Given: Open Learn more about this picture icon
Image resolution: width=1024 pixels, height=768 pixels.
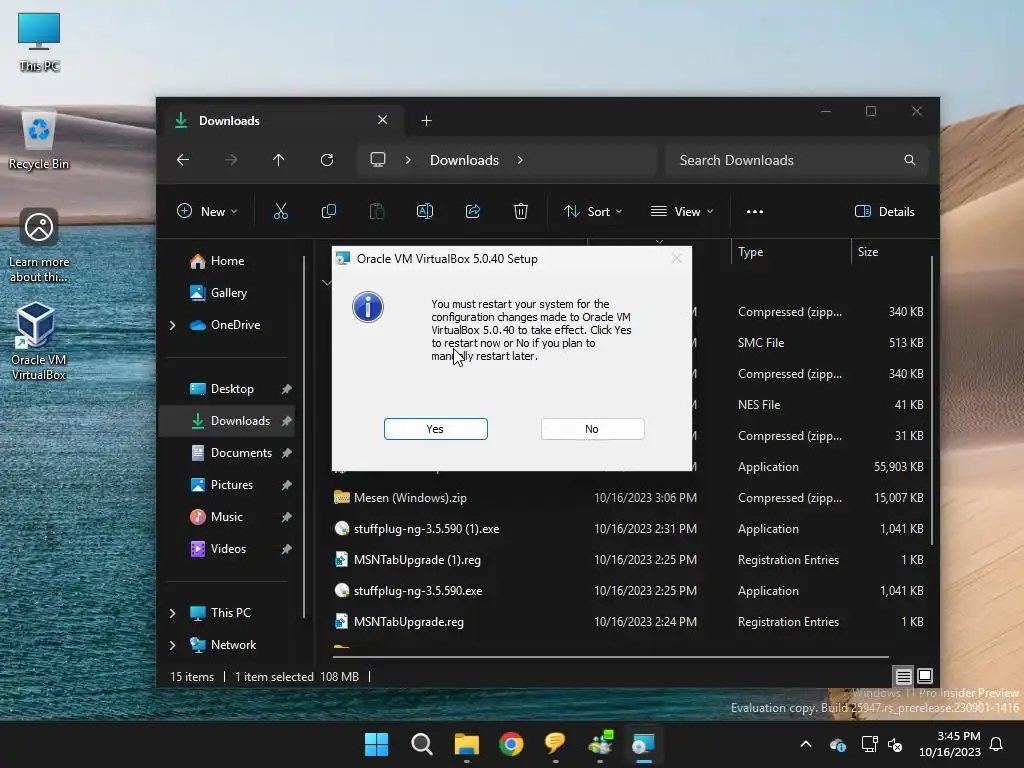Looking at the screenshot, I should [x=39, y=245].
